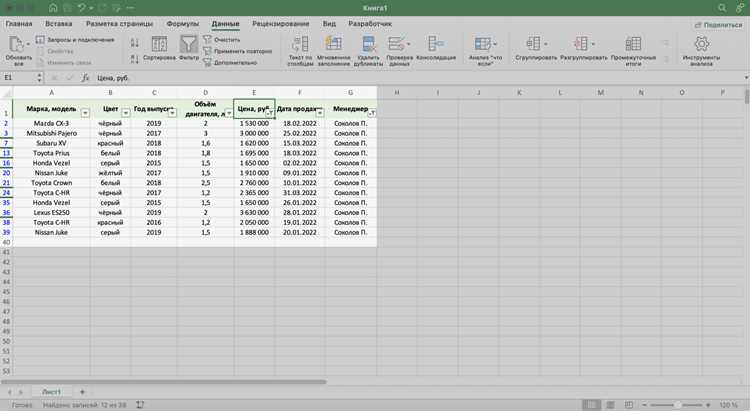
Task: Select cell with price 3 630 000
Action: (x=254, y=212)
